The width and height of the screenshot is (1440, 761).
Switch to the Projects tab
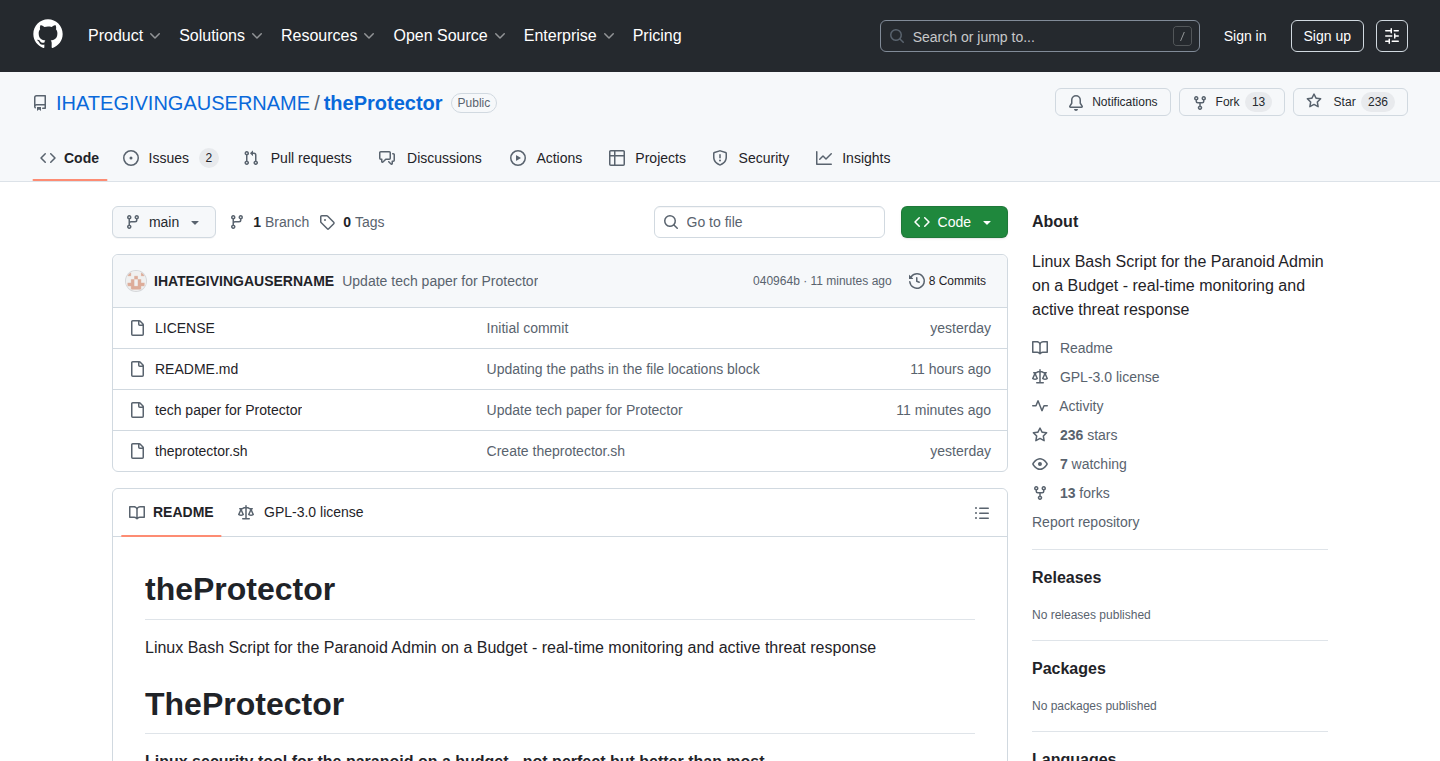647,158
